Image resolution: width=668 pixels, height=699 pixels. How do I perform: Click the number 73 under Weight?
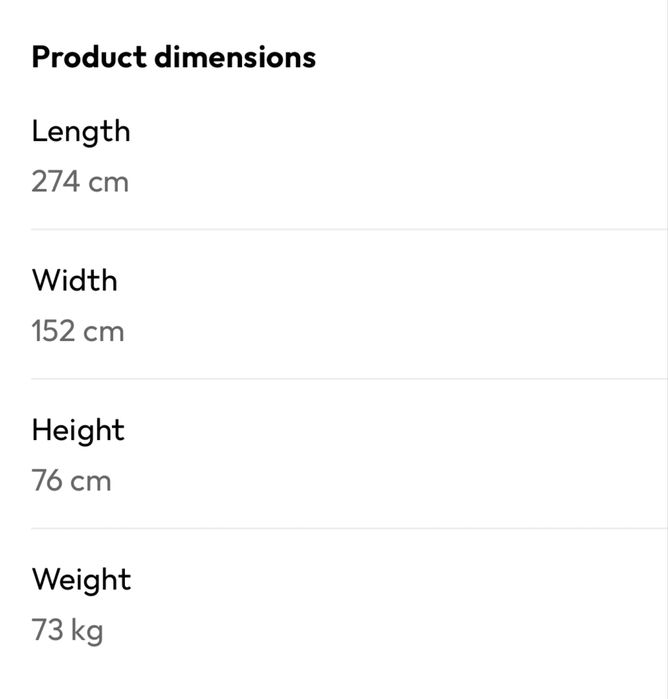coord(46,631)
